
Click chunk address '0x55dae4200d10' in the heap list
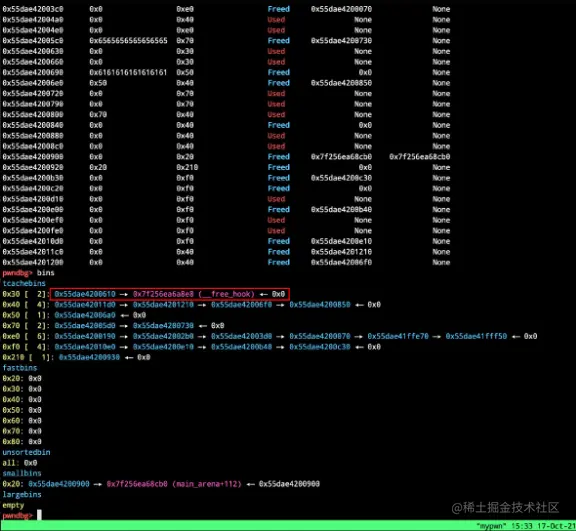[x=33, y=199]
